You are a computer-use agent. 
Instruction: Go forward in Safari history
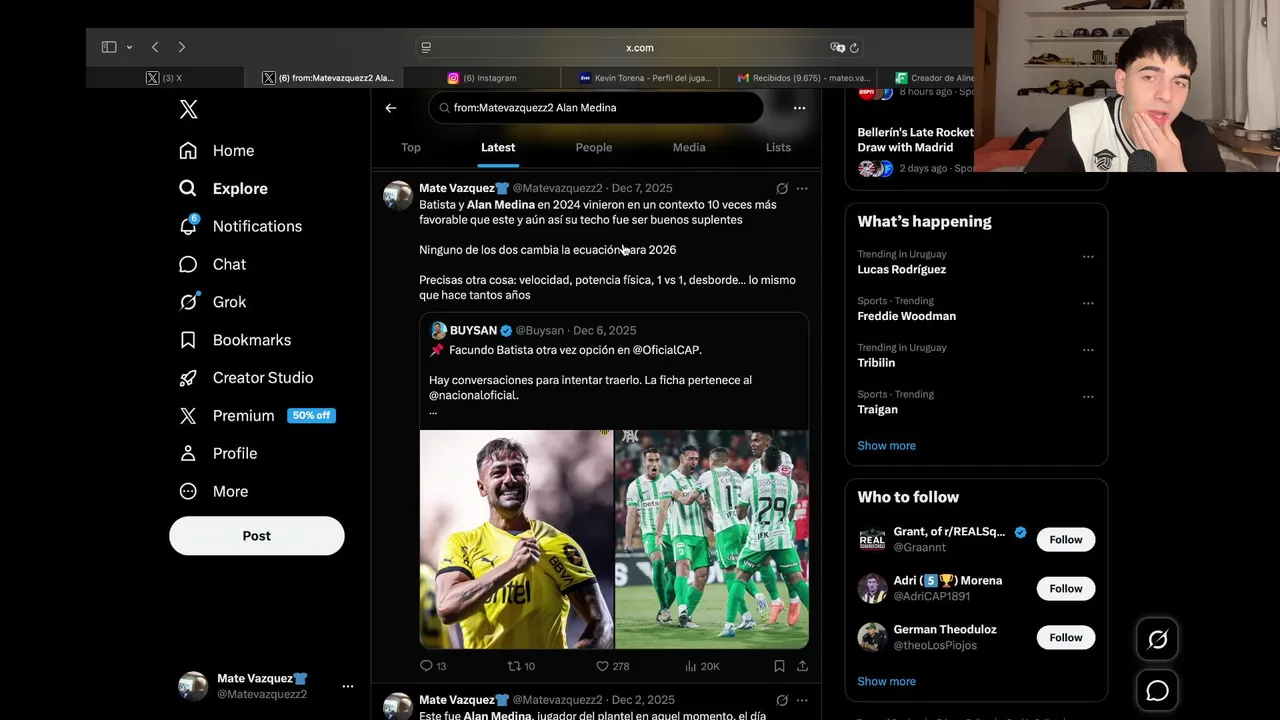coord(181,47)
